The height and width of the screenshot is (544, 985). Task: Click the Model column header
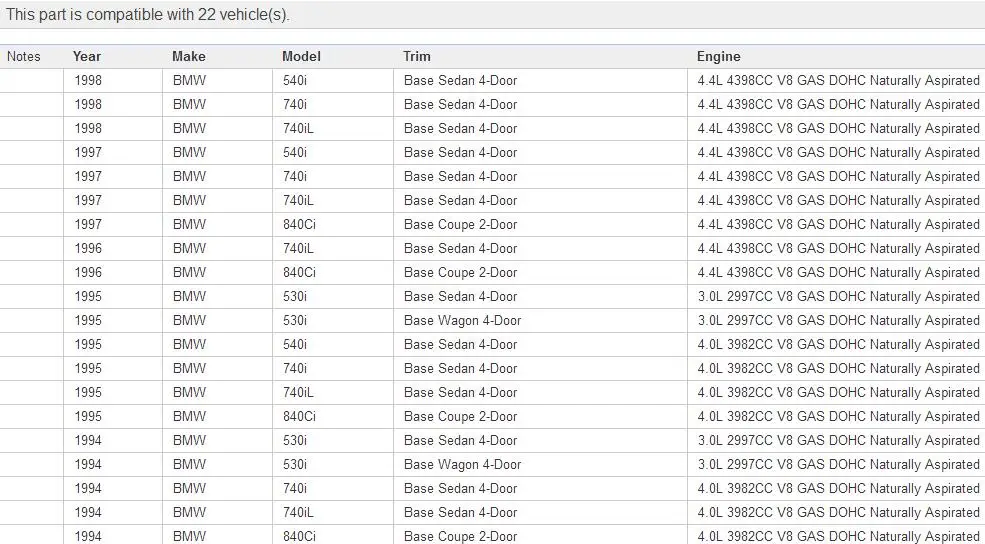pos(301,57)
